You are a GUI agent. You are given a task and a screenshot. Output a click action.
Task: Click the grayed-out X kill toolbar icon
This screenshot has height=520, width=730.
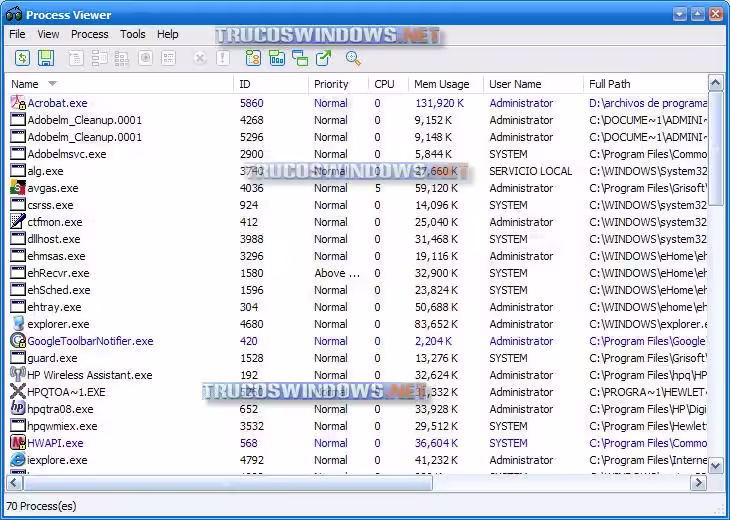point(200,58)
